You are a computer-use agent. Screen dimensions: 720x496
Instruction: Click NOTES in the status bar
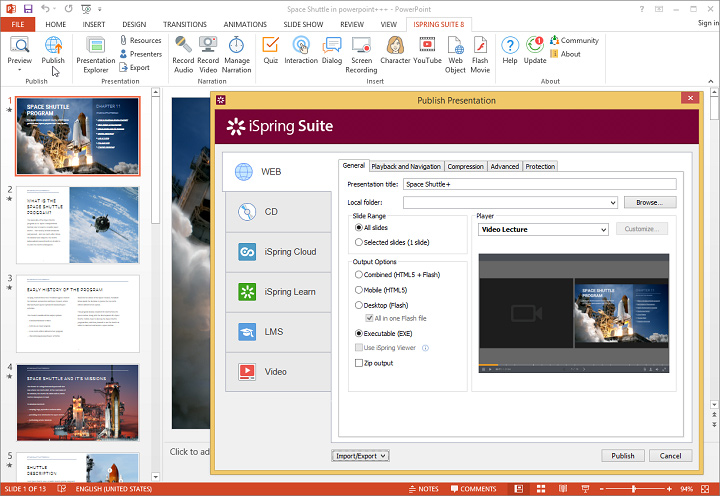pyautogui.click(x=423, y=489)
